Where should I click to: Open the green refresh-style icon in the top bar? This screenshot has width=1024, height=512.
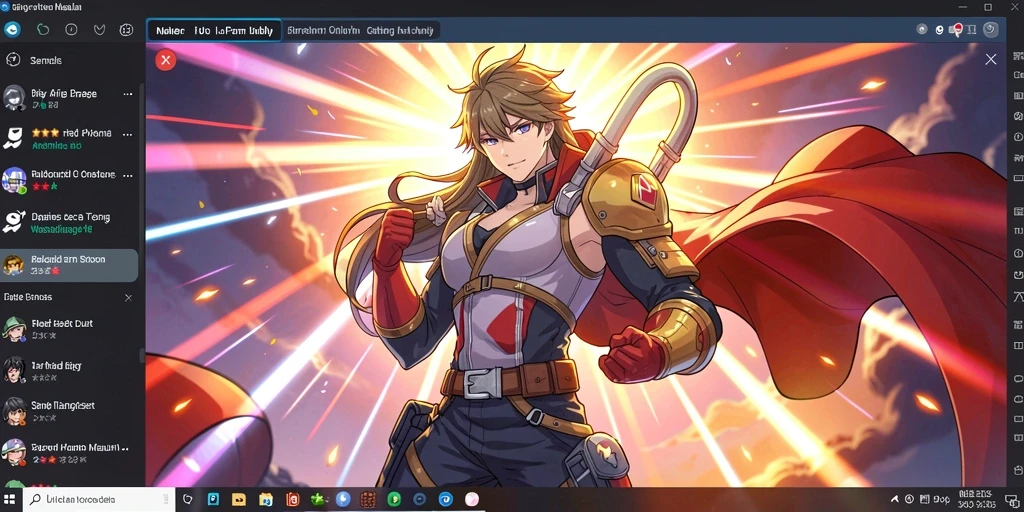pyautogui.click(x=43, y=29)
